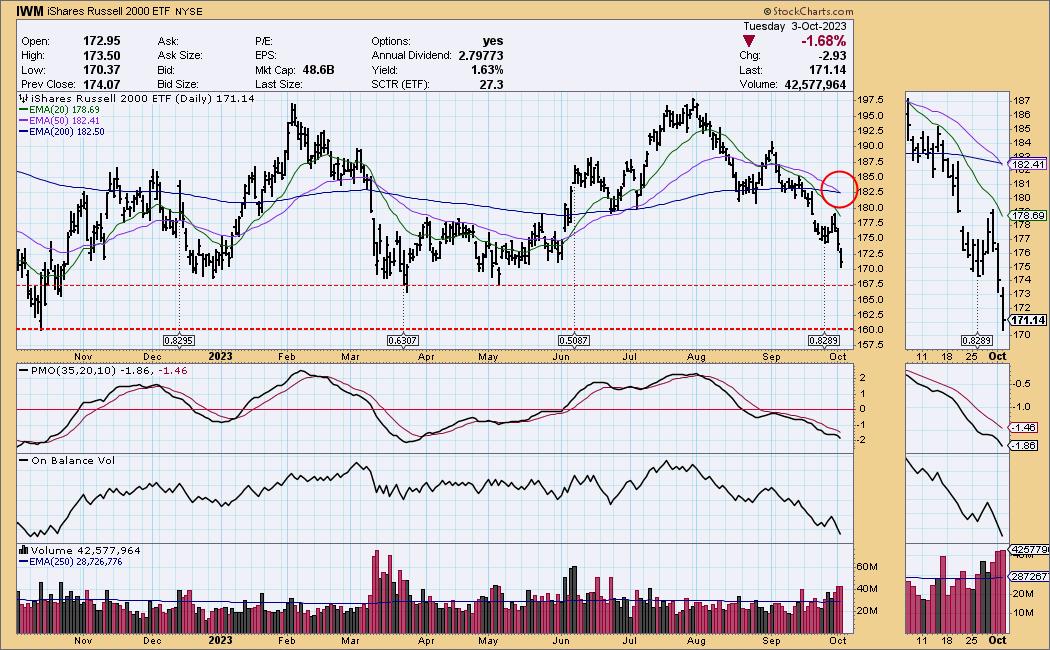Click the red down-triangle change indicator
This screenshot has height=650, width=1050.
click(749, 42)
